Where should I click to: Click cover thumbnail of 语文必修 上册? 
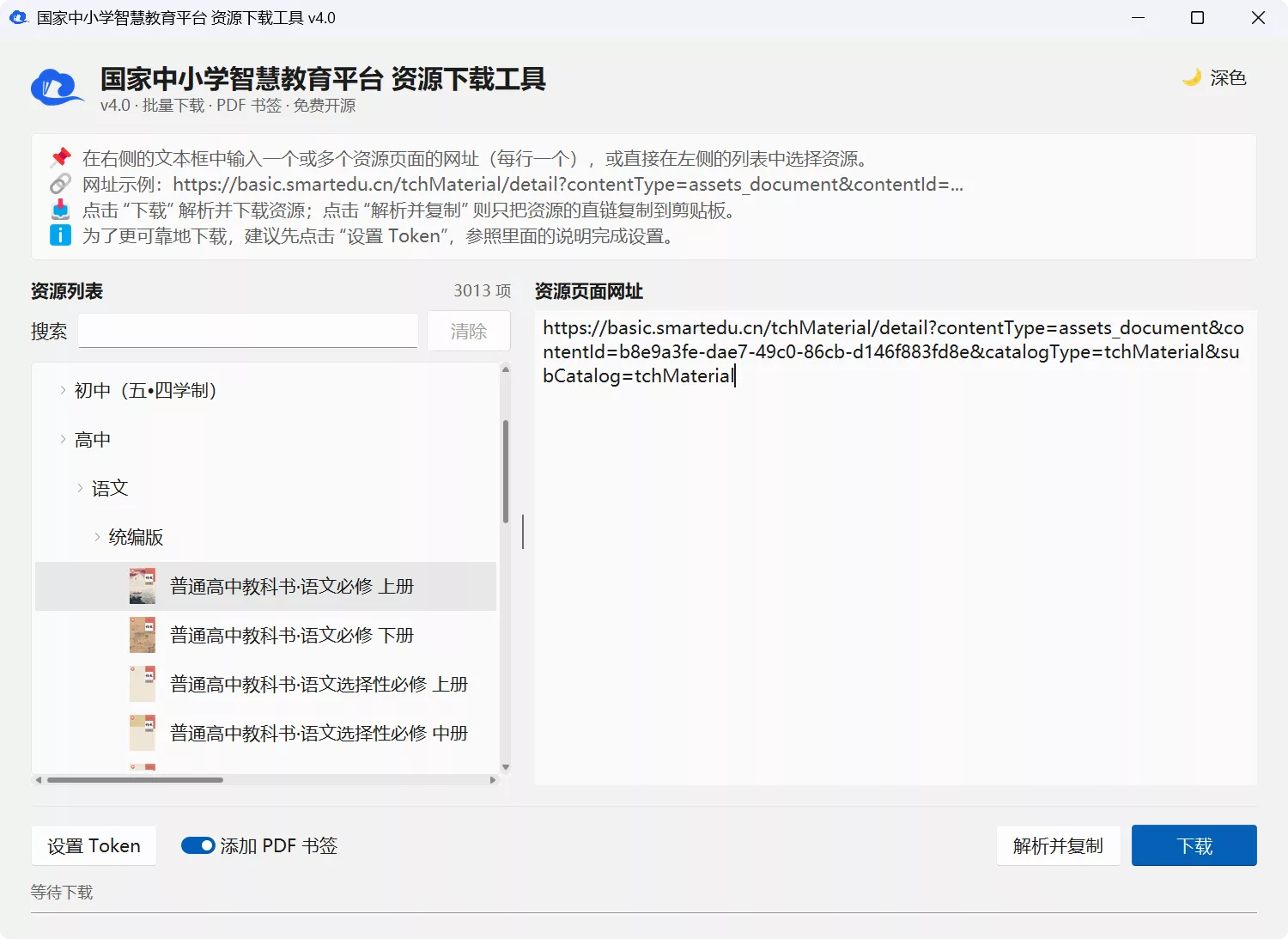[x=143, y=586]
